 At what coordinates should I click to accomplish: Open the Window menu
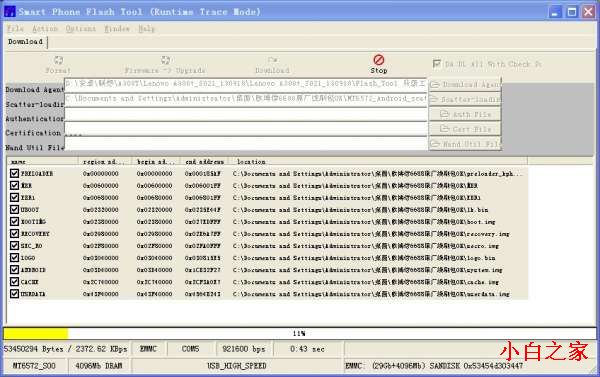[x=117, y=28]
